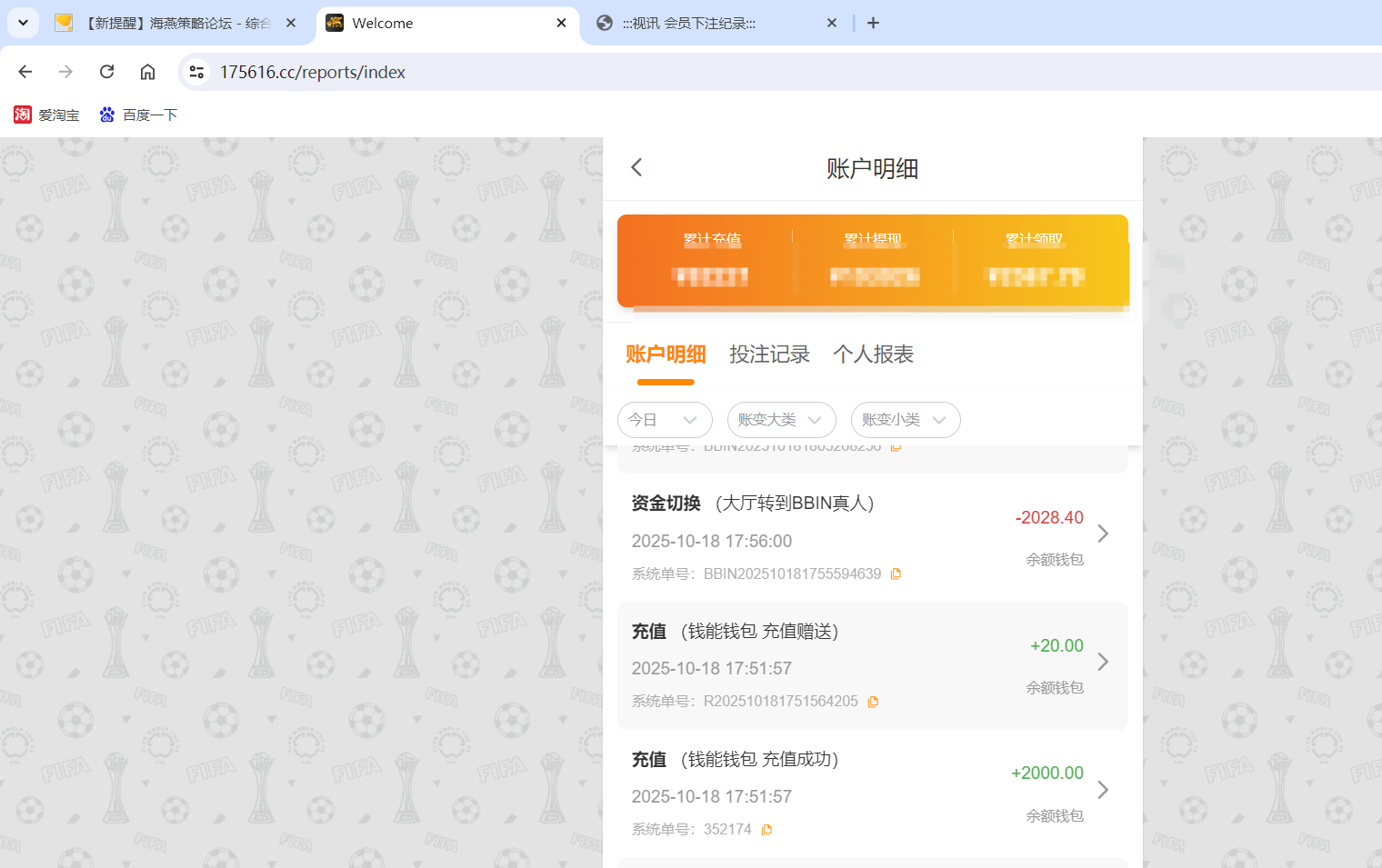Image resolution: width=1382 pixels, height=868 pixels.
Task: Click the browser home icon
Action: (x=147, y=72)
